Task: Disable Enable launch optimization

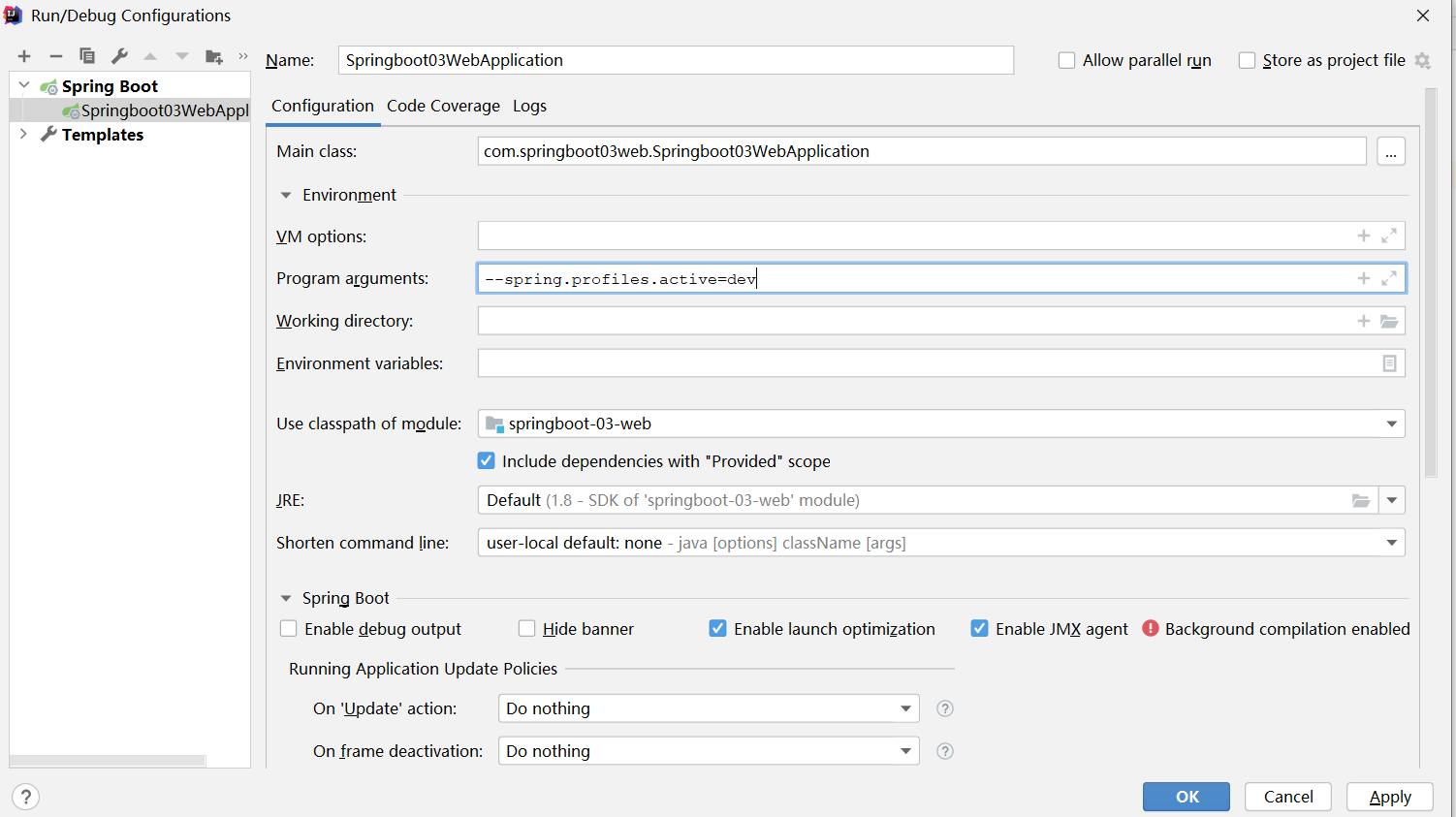Action: click(x=717, y=628)
